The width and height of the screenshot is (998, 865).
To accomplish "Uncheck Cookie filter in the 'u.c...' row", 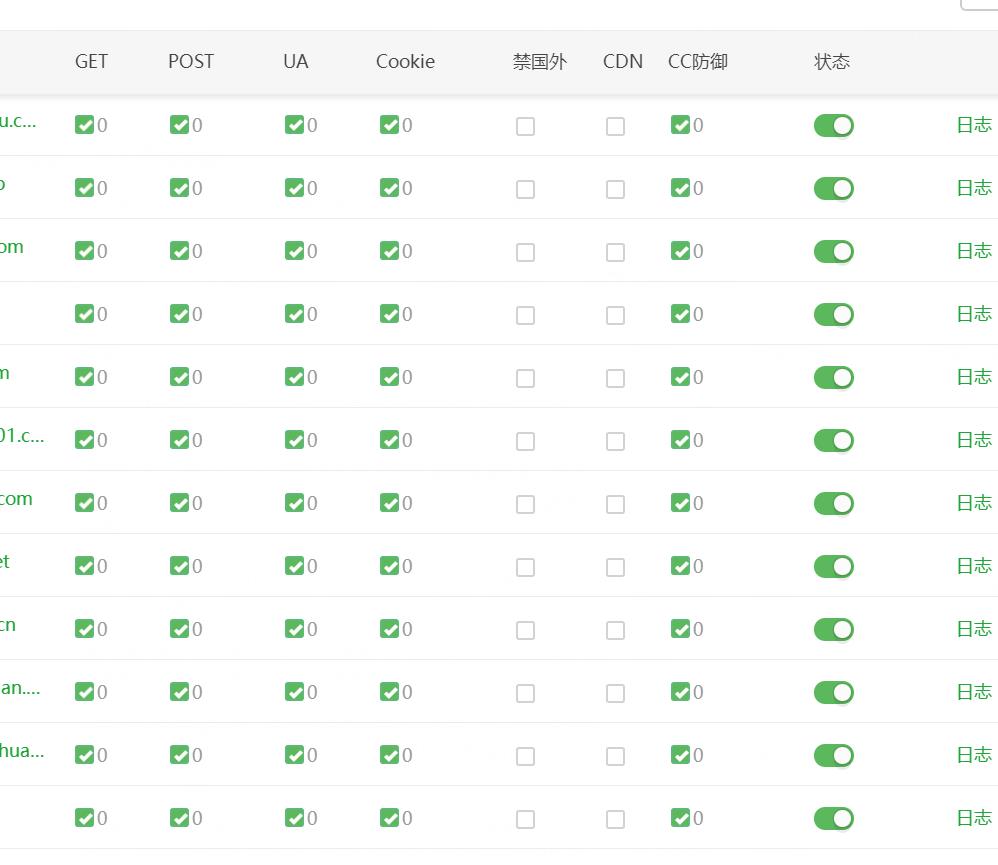I will 390,125.
